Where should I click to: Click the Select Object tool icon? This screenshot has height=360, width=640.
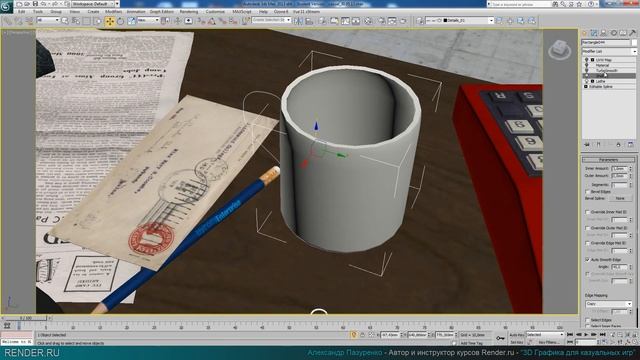coord(65,21)
